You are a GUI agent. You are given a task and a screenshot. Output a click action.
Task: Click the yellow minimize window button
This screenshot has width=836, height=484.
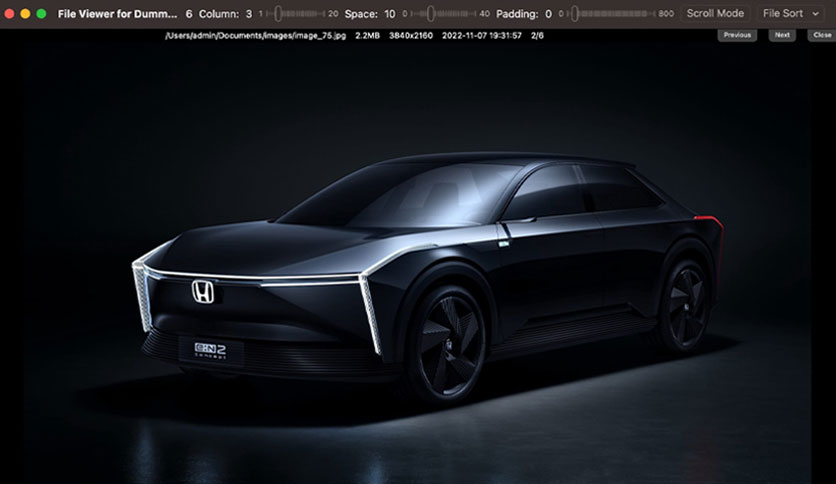click(25, 14)
